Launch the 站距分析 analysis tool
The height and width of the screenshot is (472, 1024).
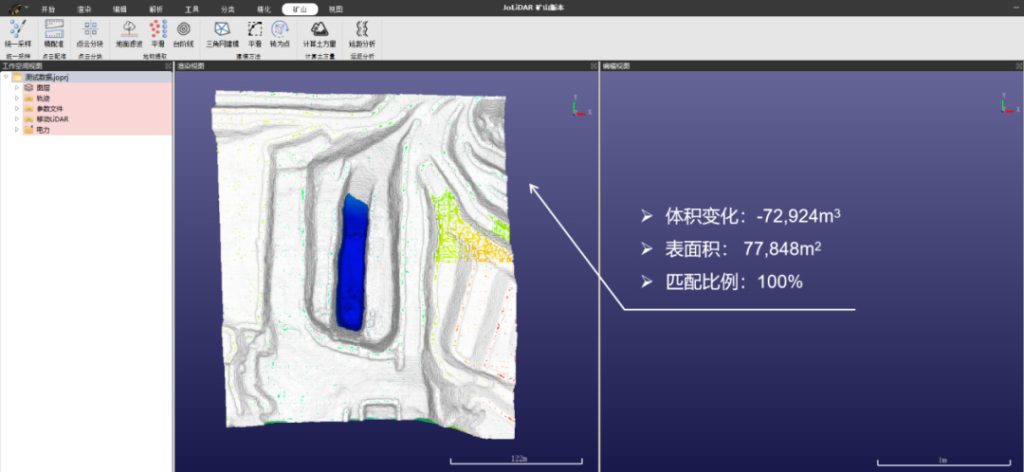[362, 30]
